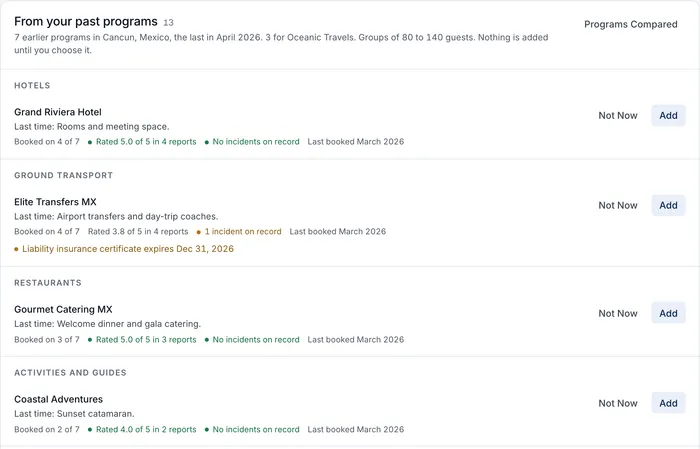Select the Elite Transfers MX name
This screenshot has height=449, width=700.
tap(55, 202)
